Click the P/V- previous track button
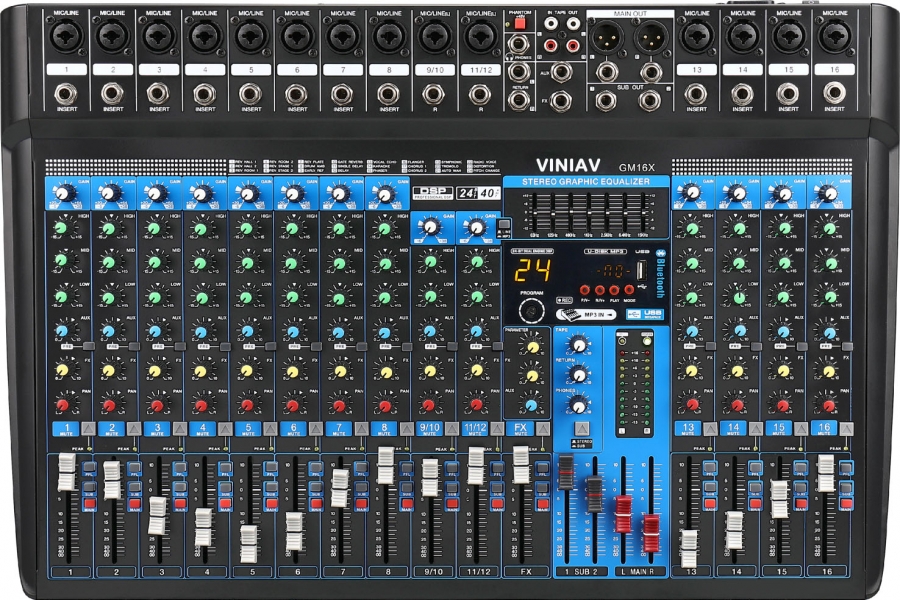 click(585, 290)
